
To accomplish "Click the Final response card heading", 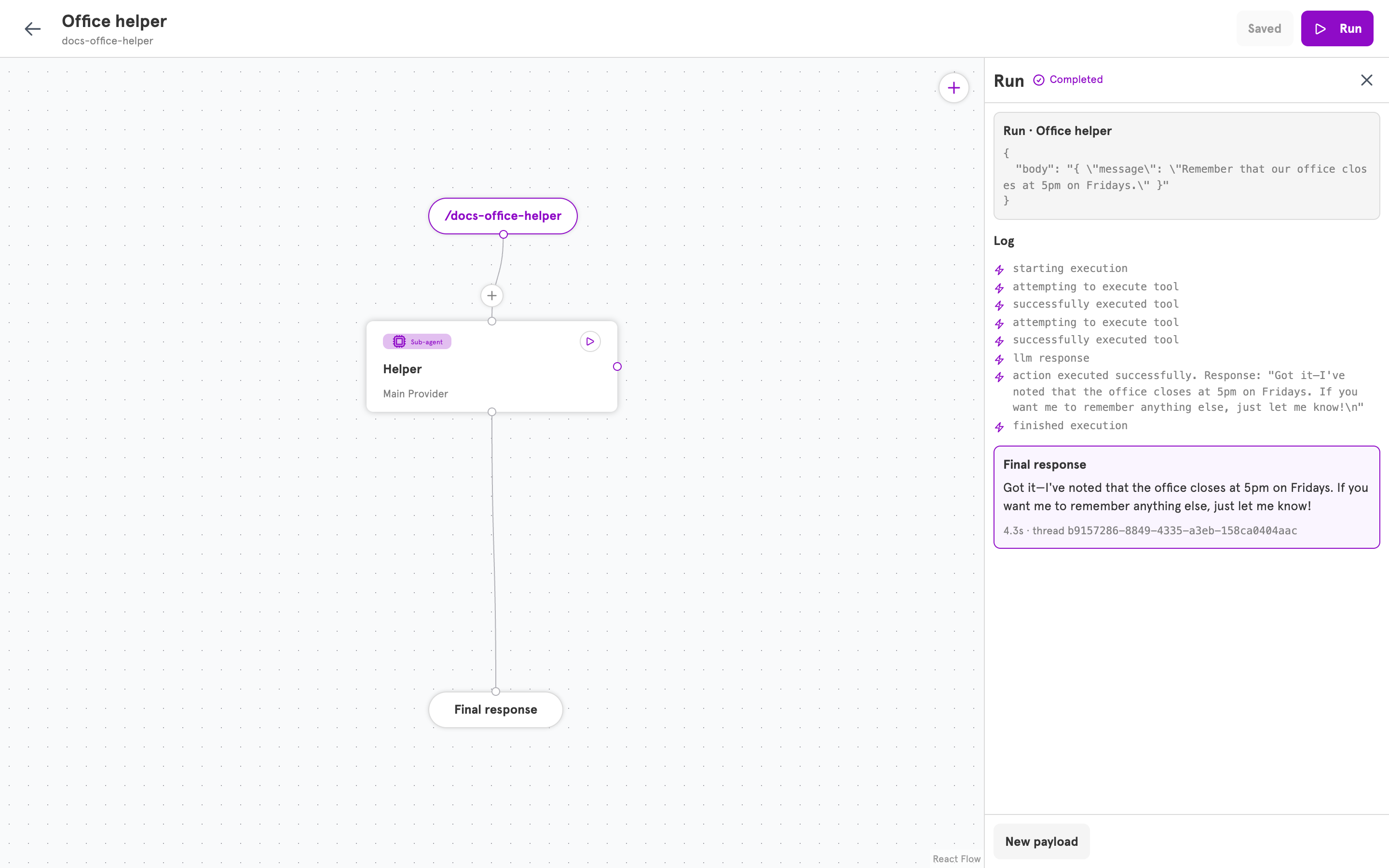I will coord(1044,464).
